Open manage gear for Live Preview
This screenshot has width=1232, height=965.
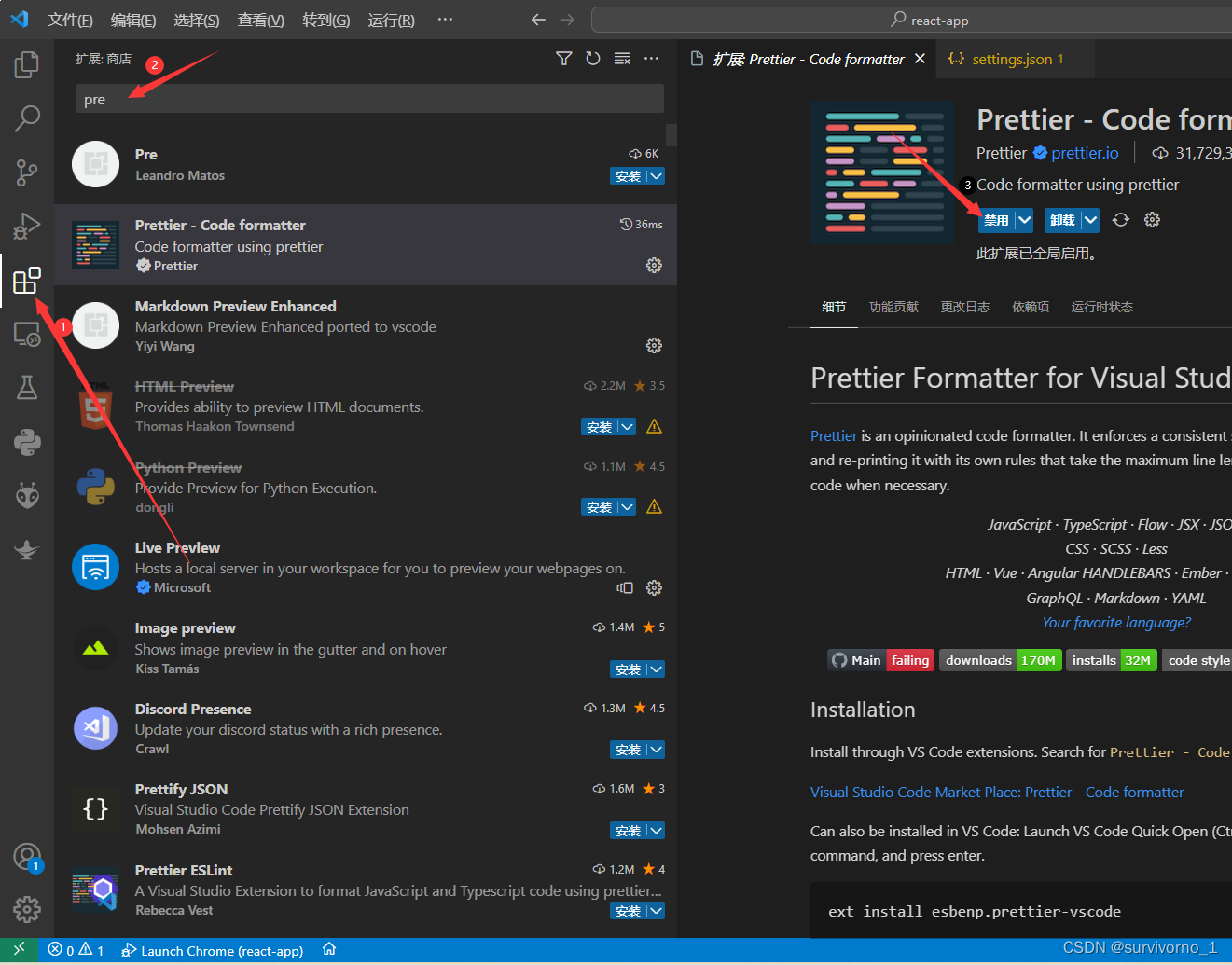pyautogui.click(x=654, y=588)
